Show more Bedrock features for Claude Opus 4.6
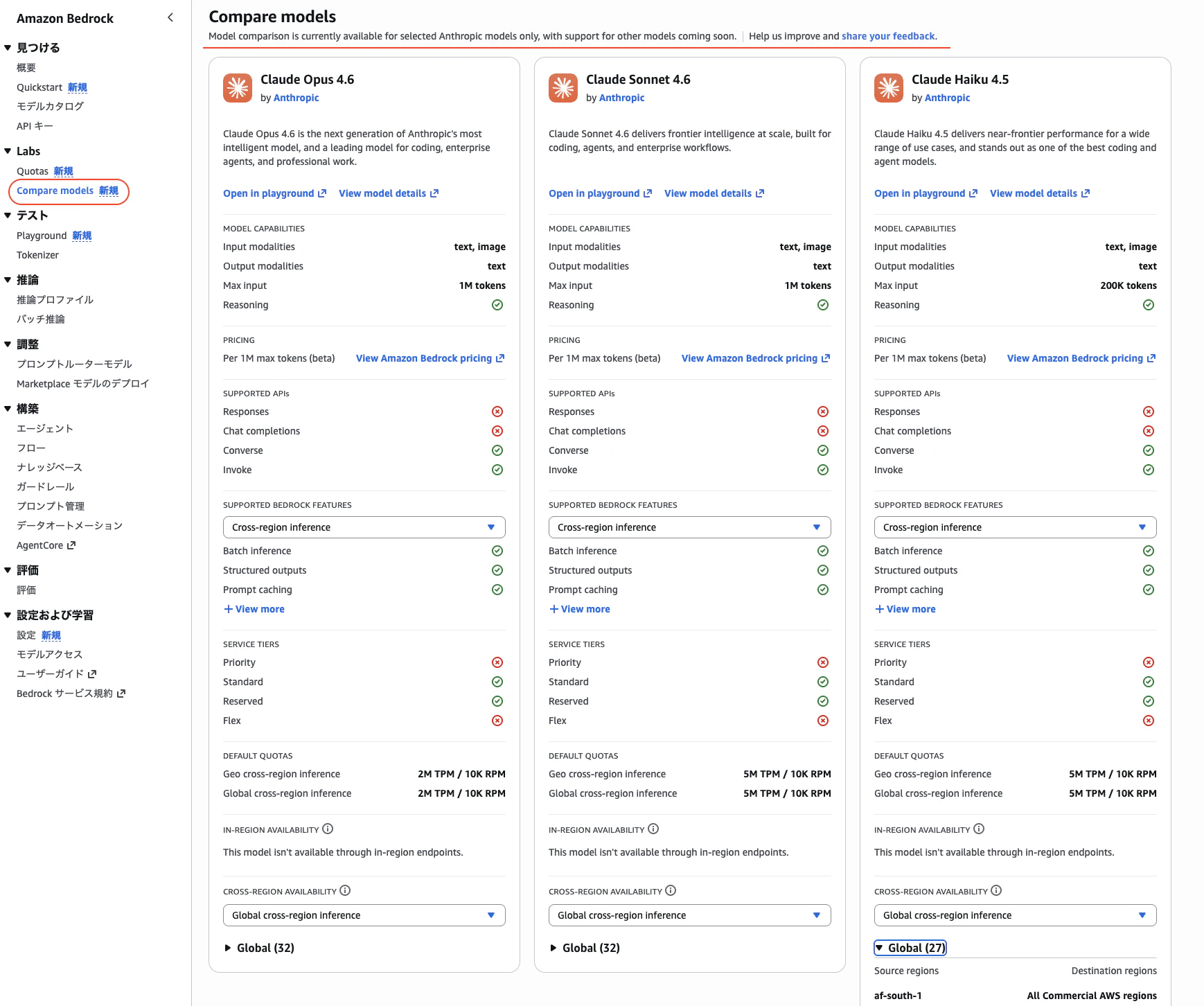Image resolution: width=1204 pixels, height=1006 pixels. [x=254, y=609]
